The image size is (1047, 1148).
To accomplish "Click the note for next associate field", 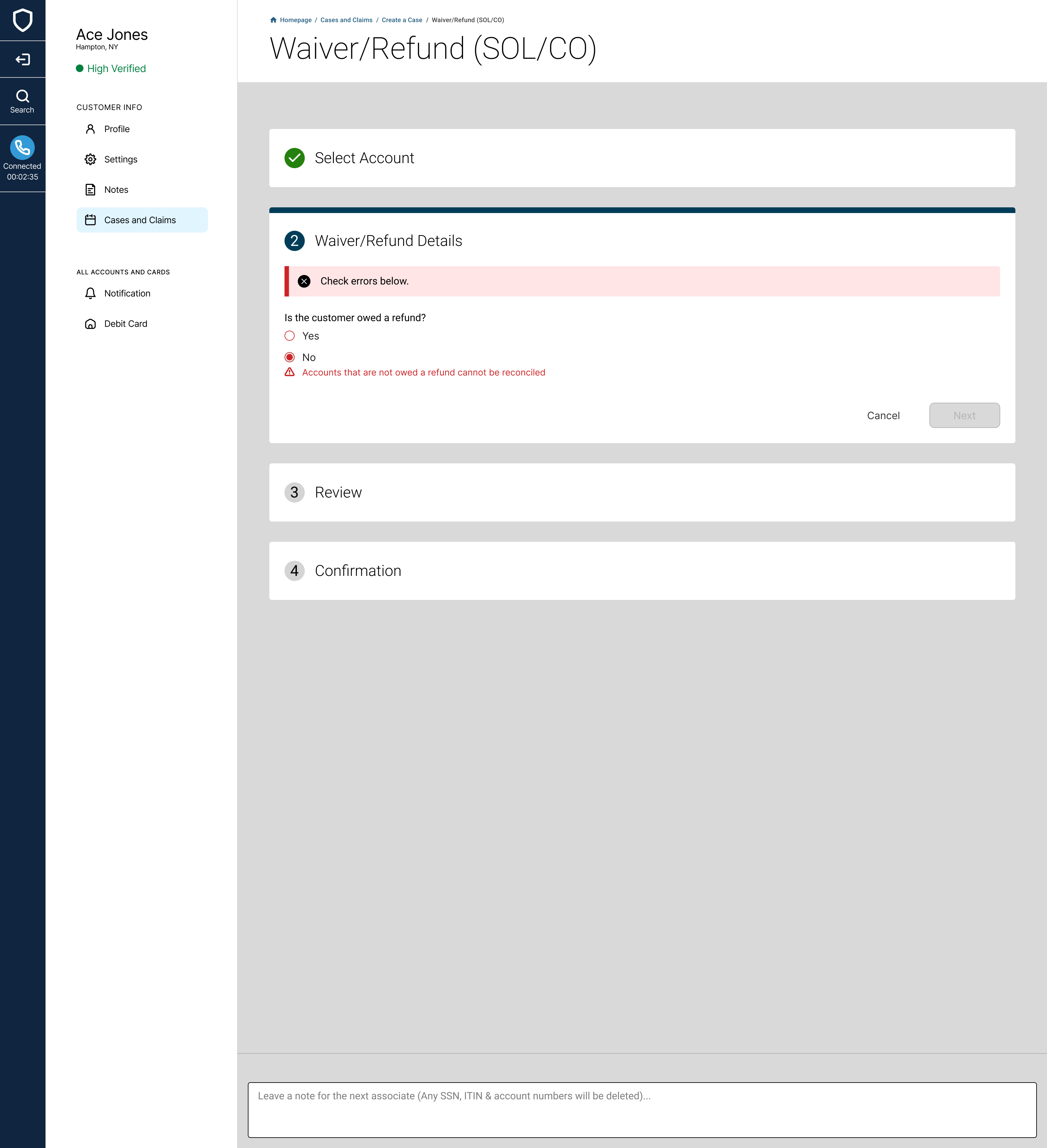I will pyautogui.click(x=641, y=1109).
